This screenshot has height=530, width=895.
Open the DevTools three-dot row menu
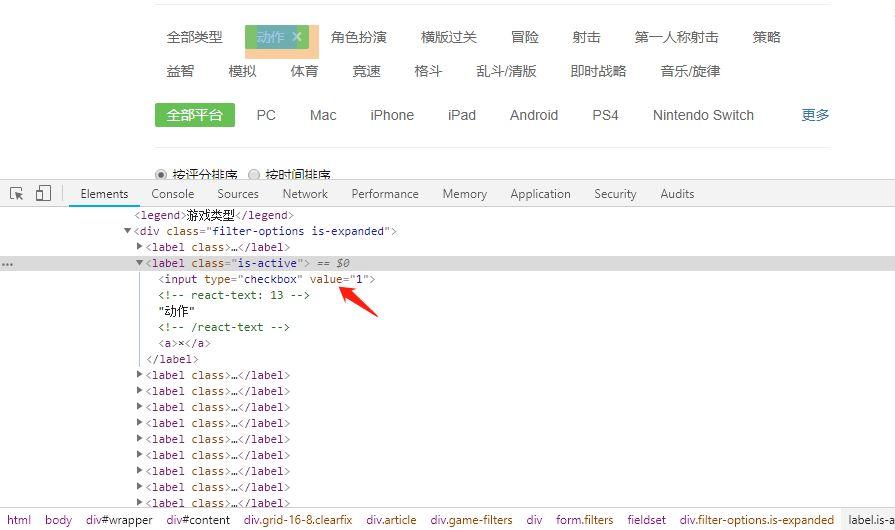click(7, 264)
